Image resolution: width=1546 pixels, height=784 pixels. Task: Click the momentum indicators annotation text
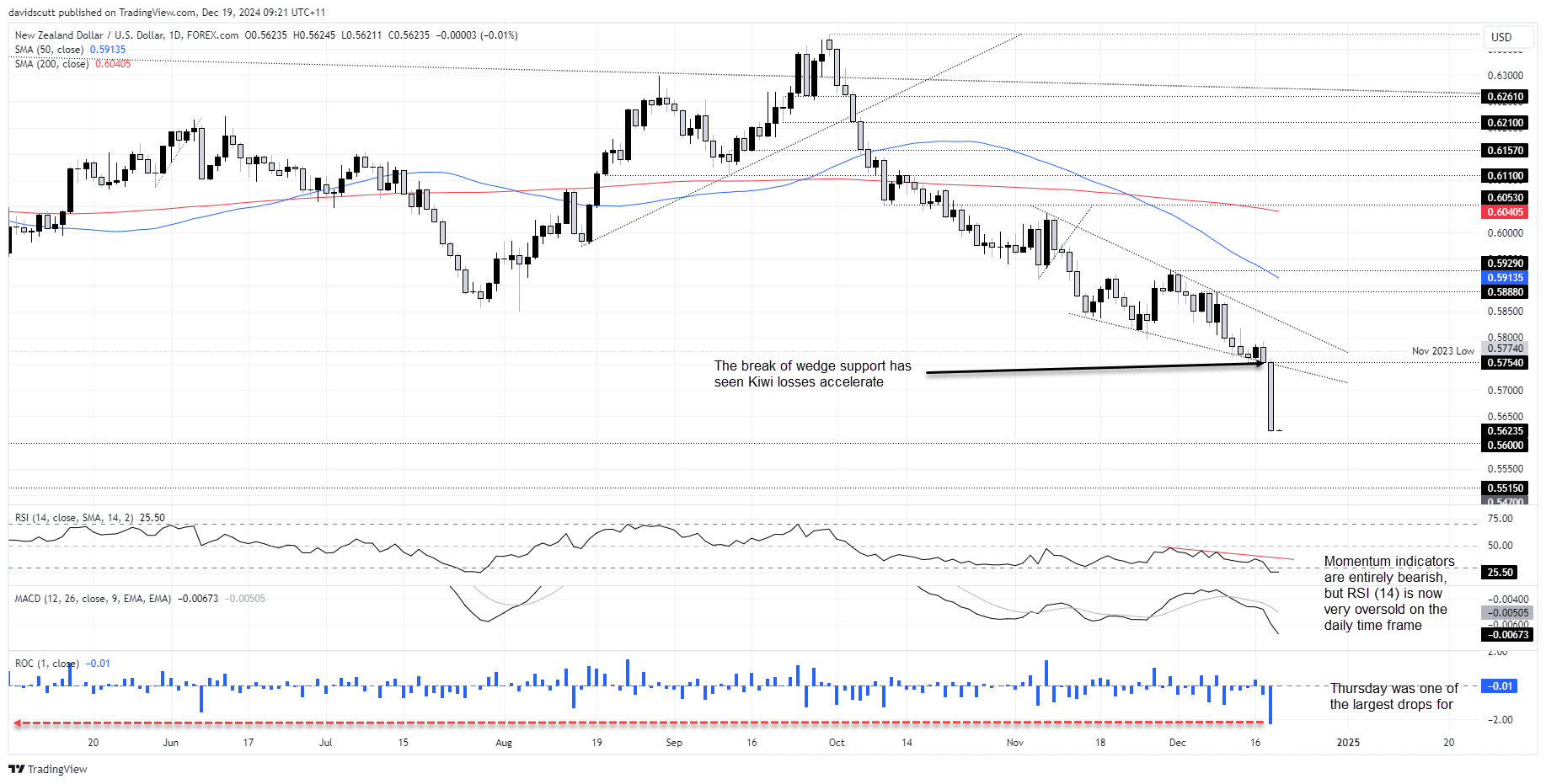point(1389,594)
